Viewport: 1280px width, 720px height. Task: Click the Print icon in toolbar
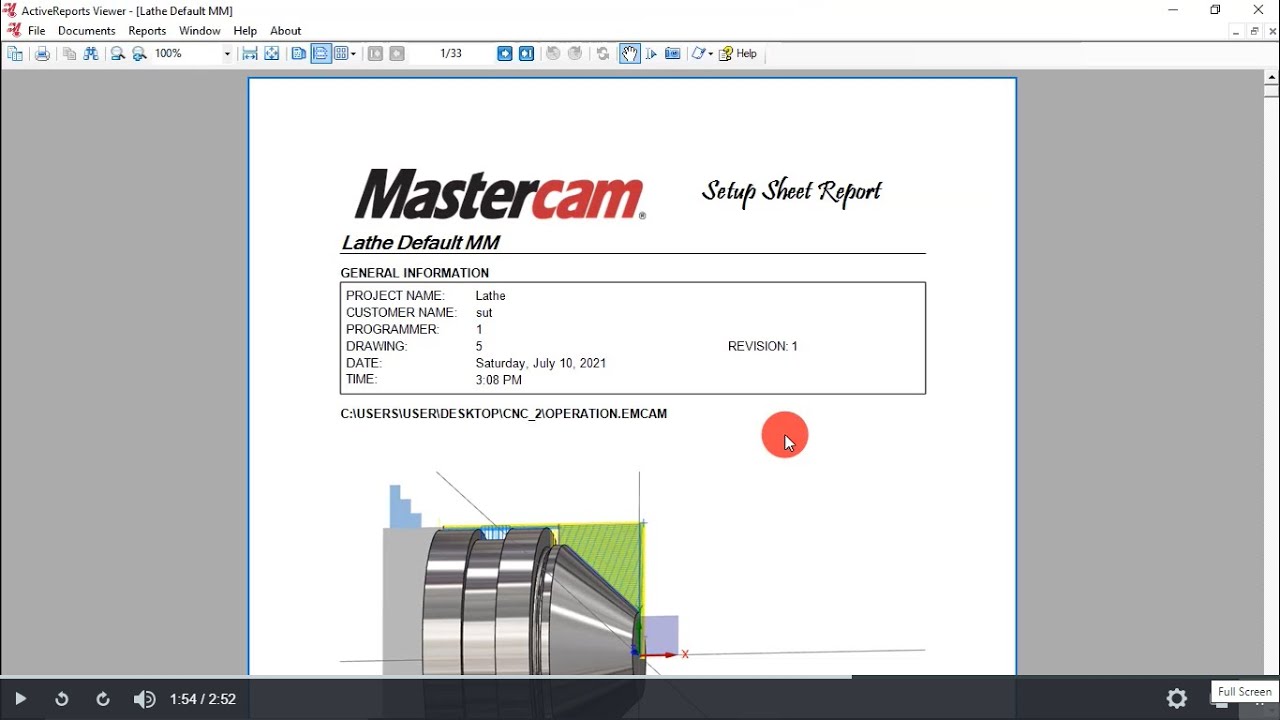[x=42, y=54]
